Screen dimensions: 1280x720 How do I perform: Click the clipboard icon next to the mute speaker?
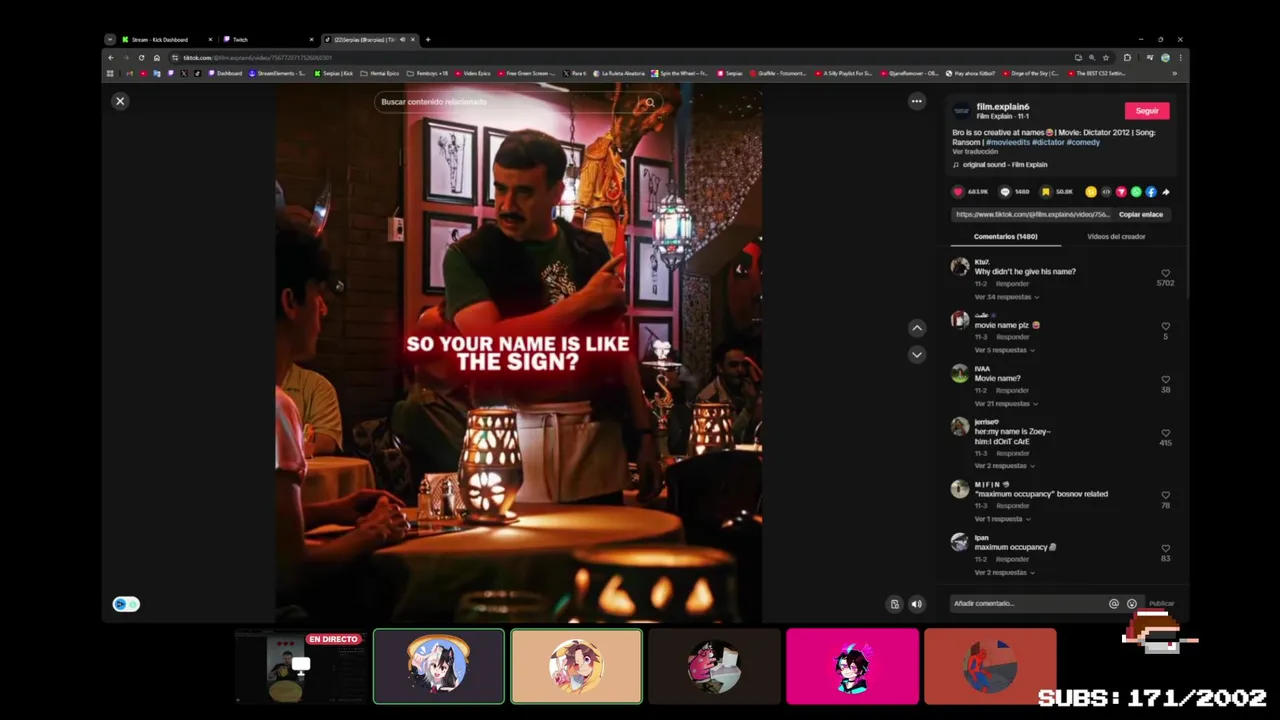click(x=894, y=604)
